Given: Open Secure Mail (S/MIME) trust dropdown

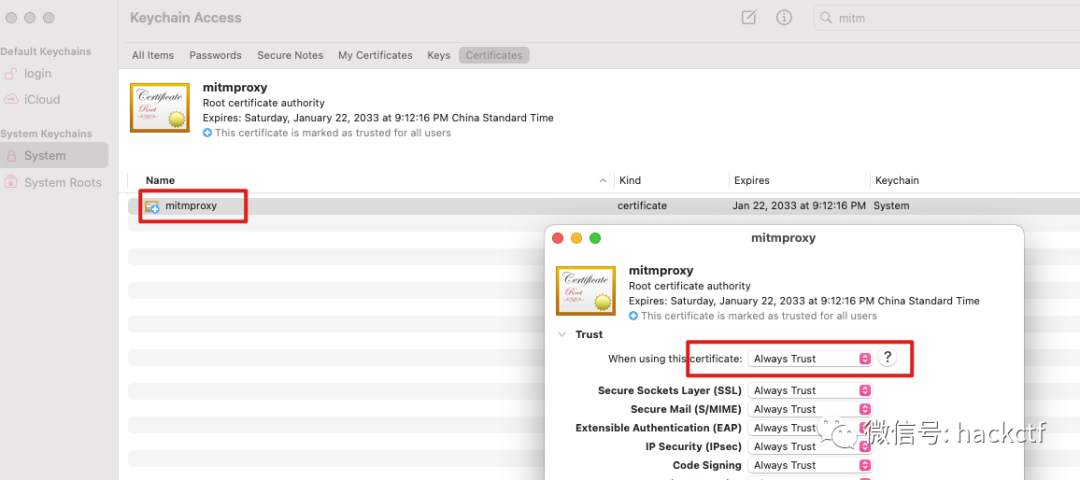Looking at the screenshot, I should click(x=810, y=409).
